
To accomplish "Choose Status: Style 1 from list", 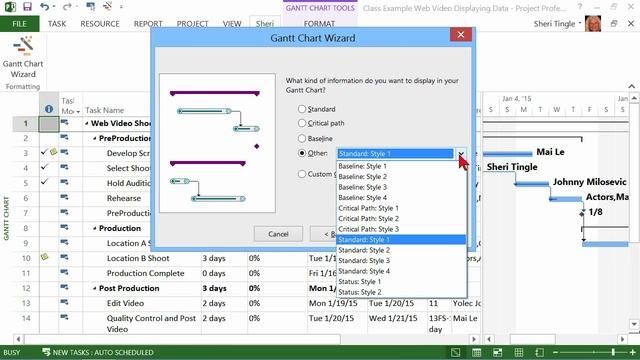I will (401, 282).
